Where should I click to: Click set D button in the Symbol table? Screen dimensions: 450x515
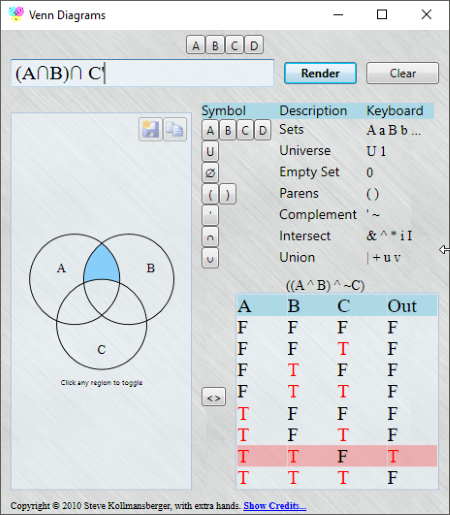click(x=262, y=130)
